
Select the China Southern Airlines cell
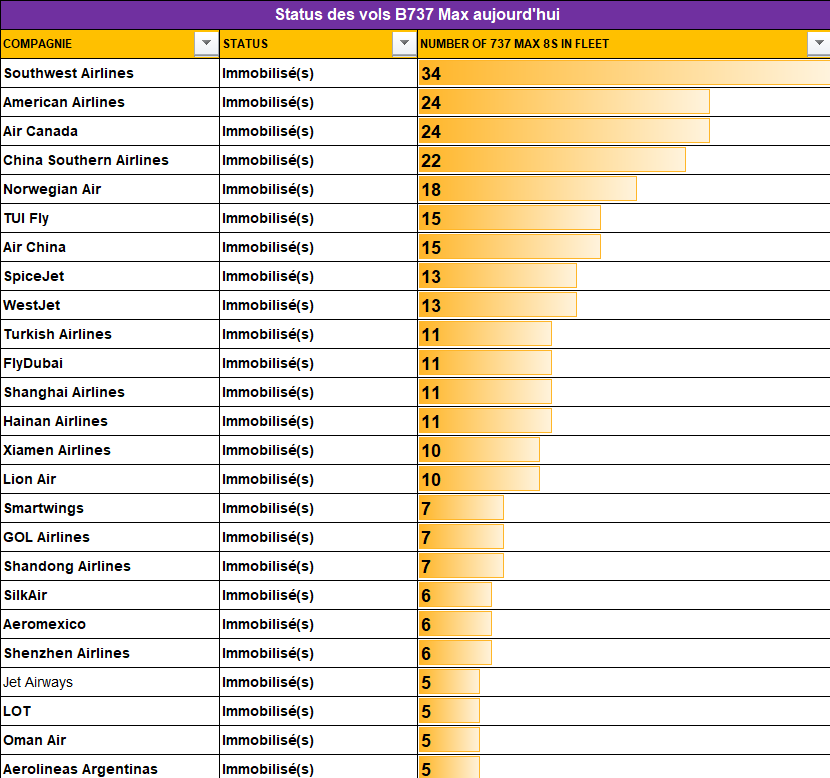point(110,160)
